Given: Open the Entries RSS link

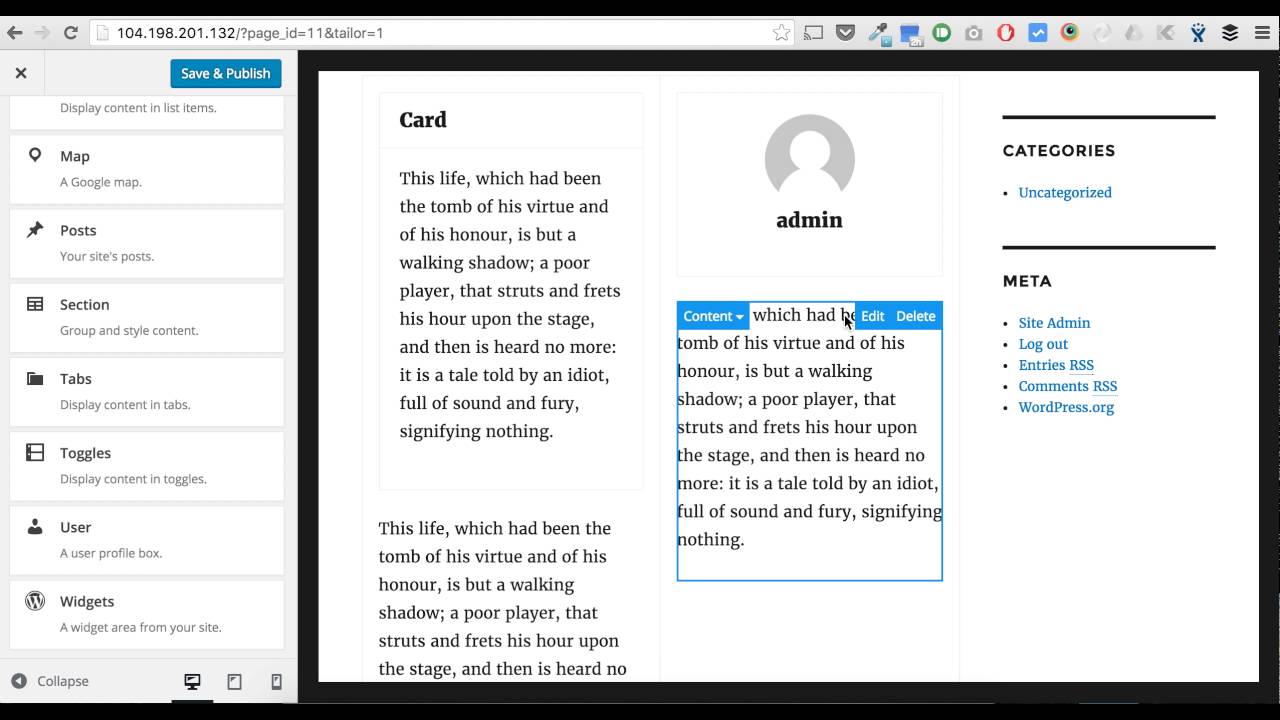Looking at the screenshot, I should (1056, 365).
